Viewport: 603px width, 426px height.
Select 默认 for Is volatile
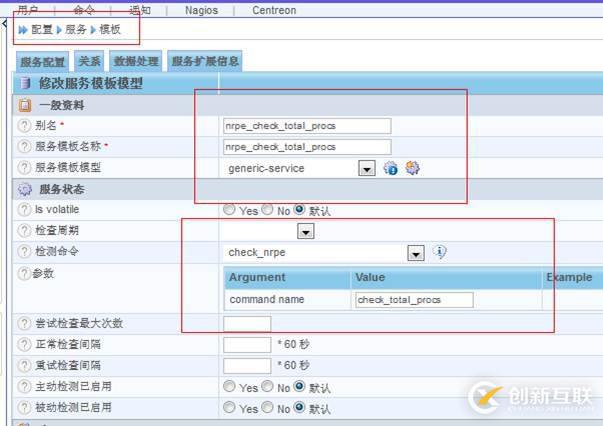click(x=299, y=210)
